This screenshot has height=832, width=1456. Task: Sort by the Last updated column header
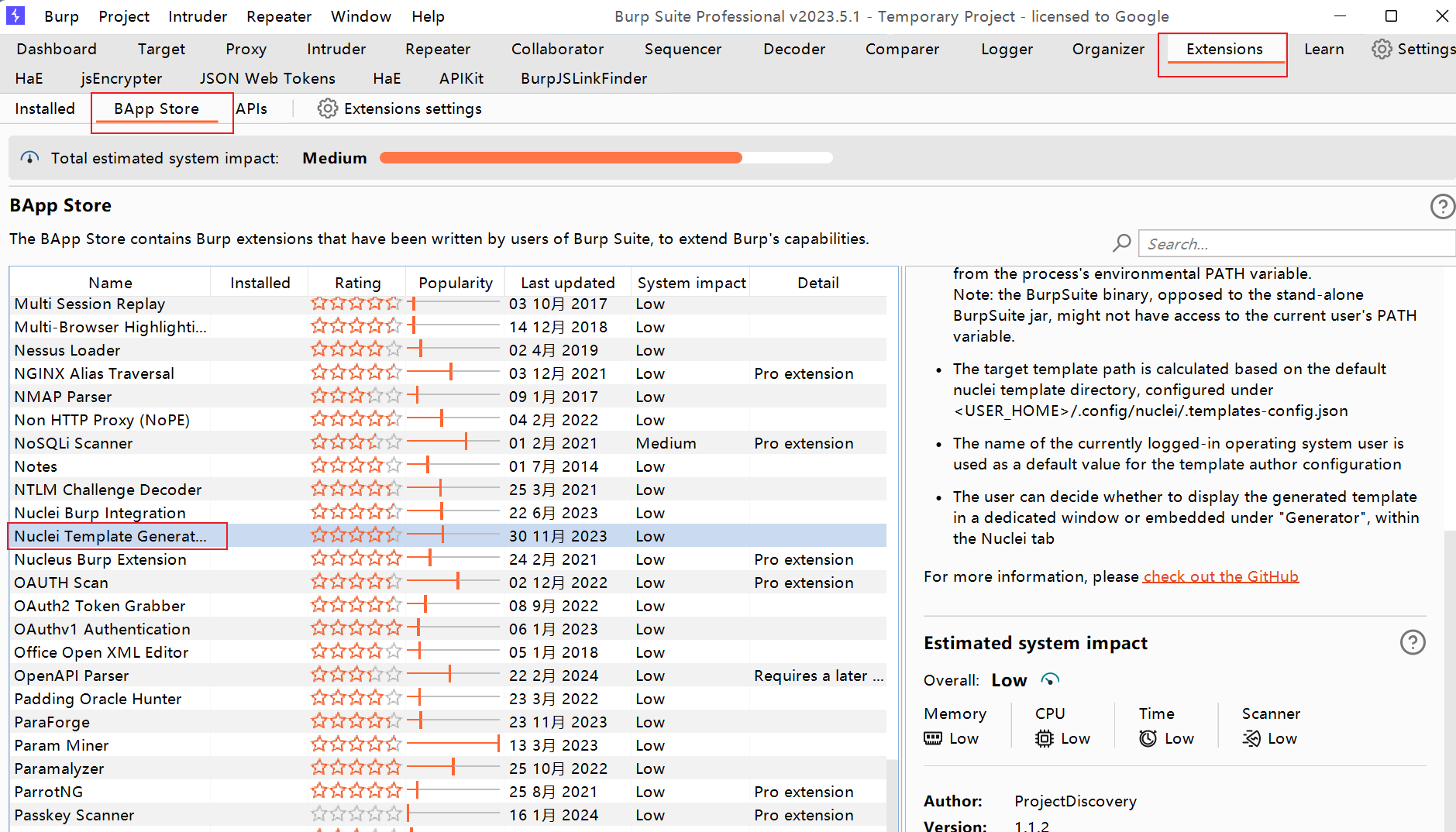pos(567,283)
